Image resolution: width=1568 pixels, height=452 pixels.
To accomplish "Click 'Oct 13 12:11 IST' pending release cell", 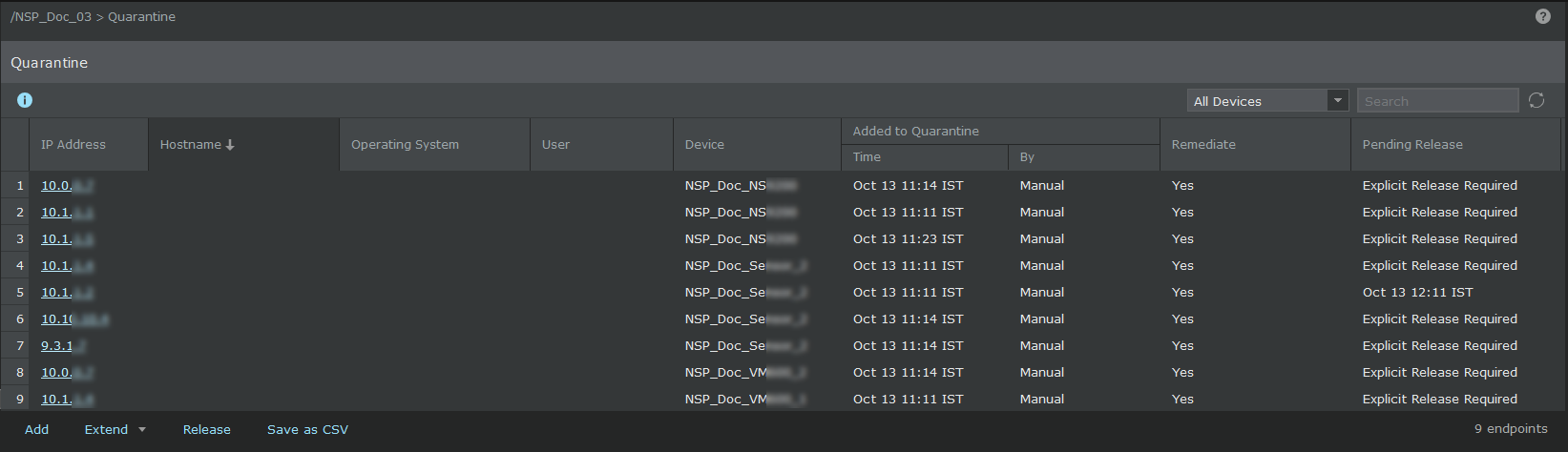I will [1417, 293].
